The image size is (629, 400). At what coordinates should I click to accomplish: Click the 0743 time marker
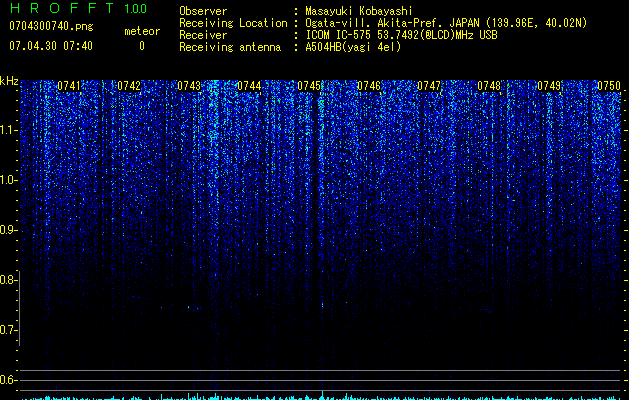click(x=189, y=86)
